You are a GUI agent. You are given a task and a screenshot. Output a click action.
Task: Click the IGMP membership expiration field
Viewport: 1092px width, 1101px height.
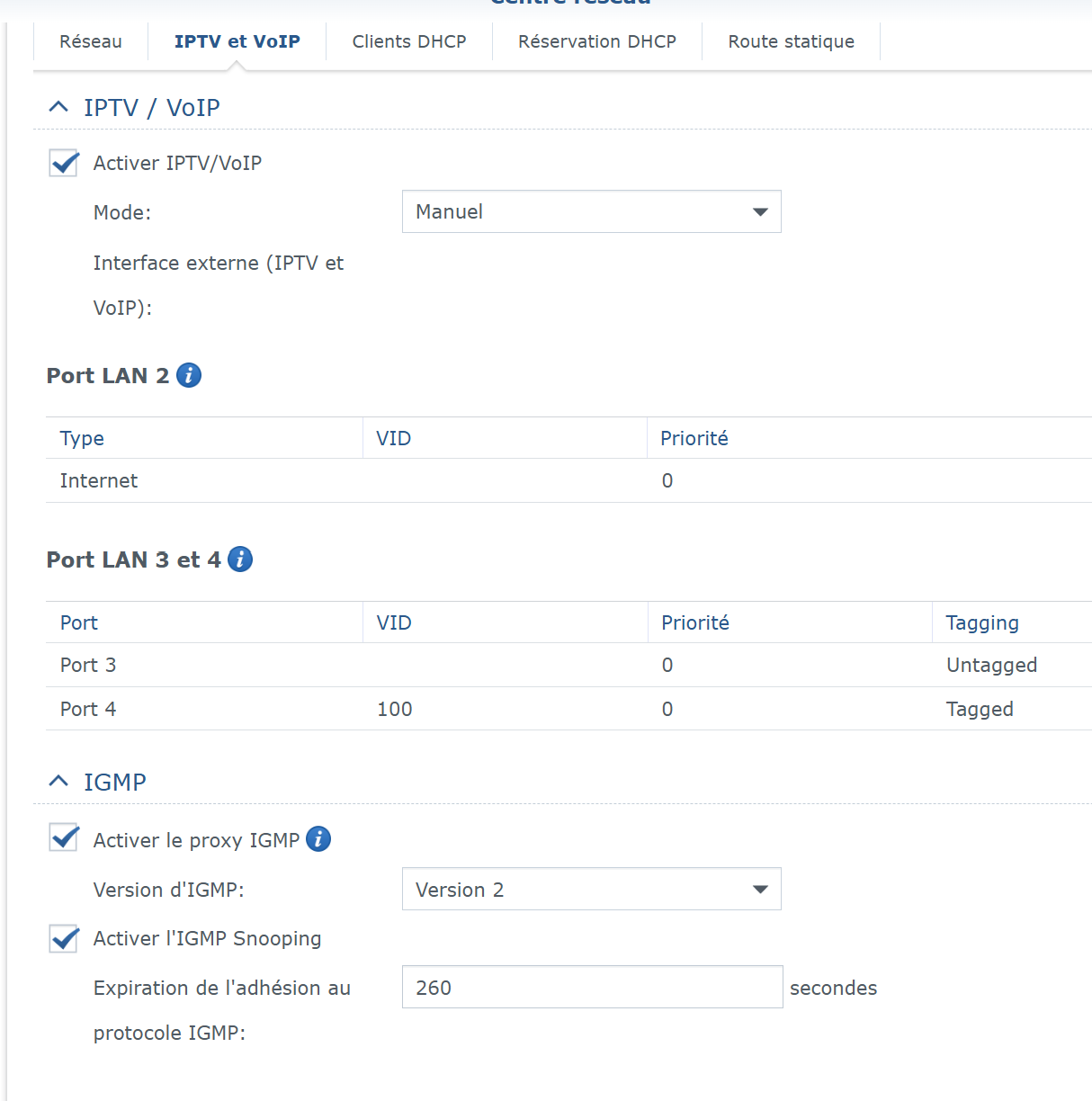[x=592, y=987]
